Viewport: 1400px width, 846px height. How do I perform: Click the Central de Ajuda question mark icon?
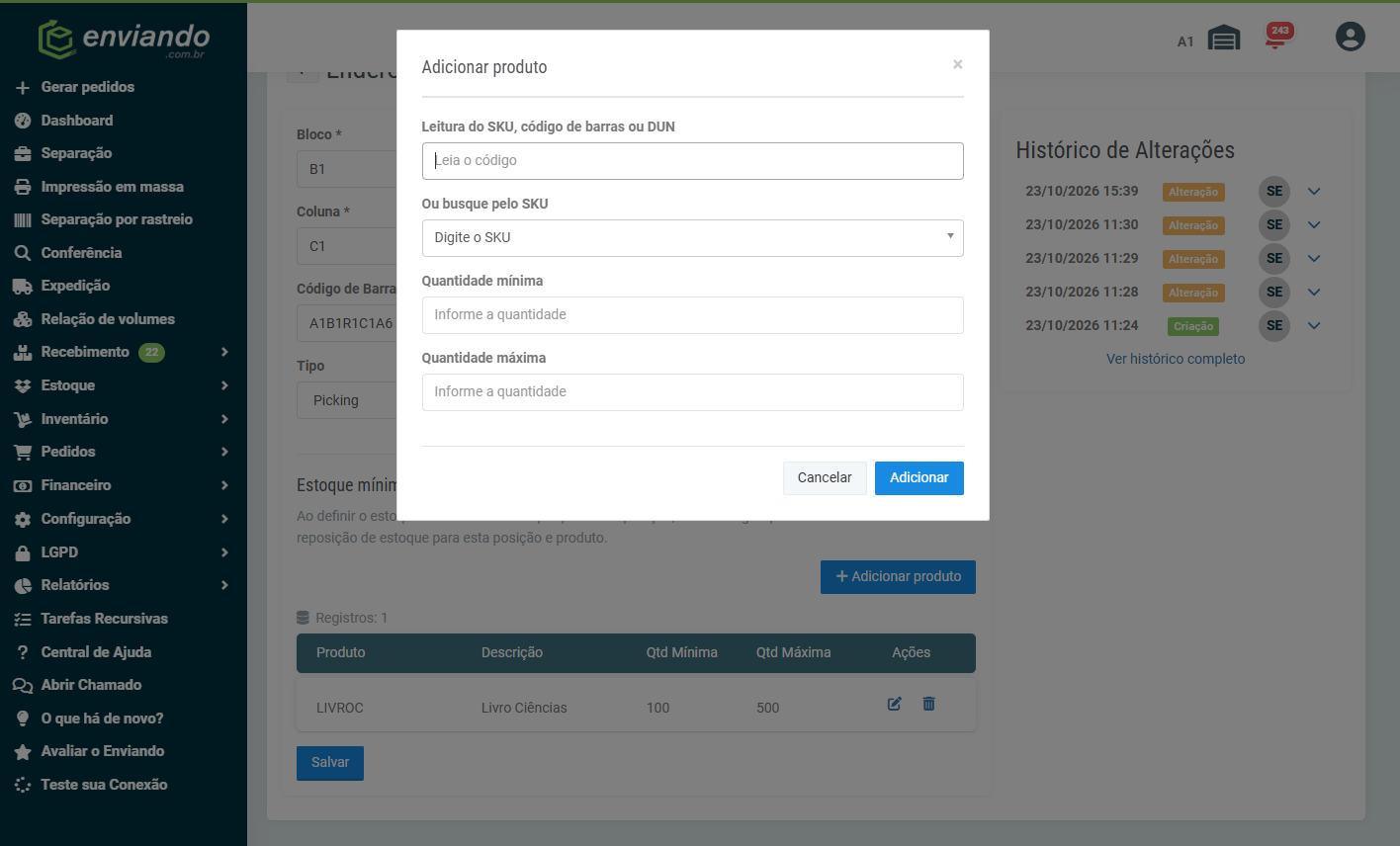click(23, 652)
